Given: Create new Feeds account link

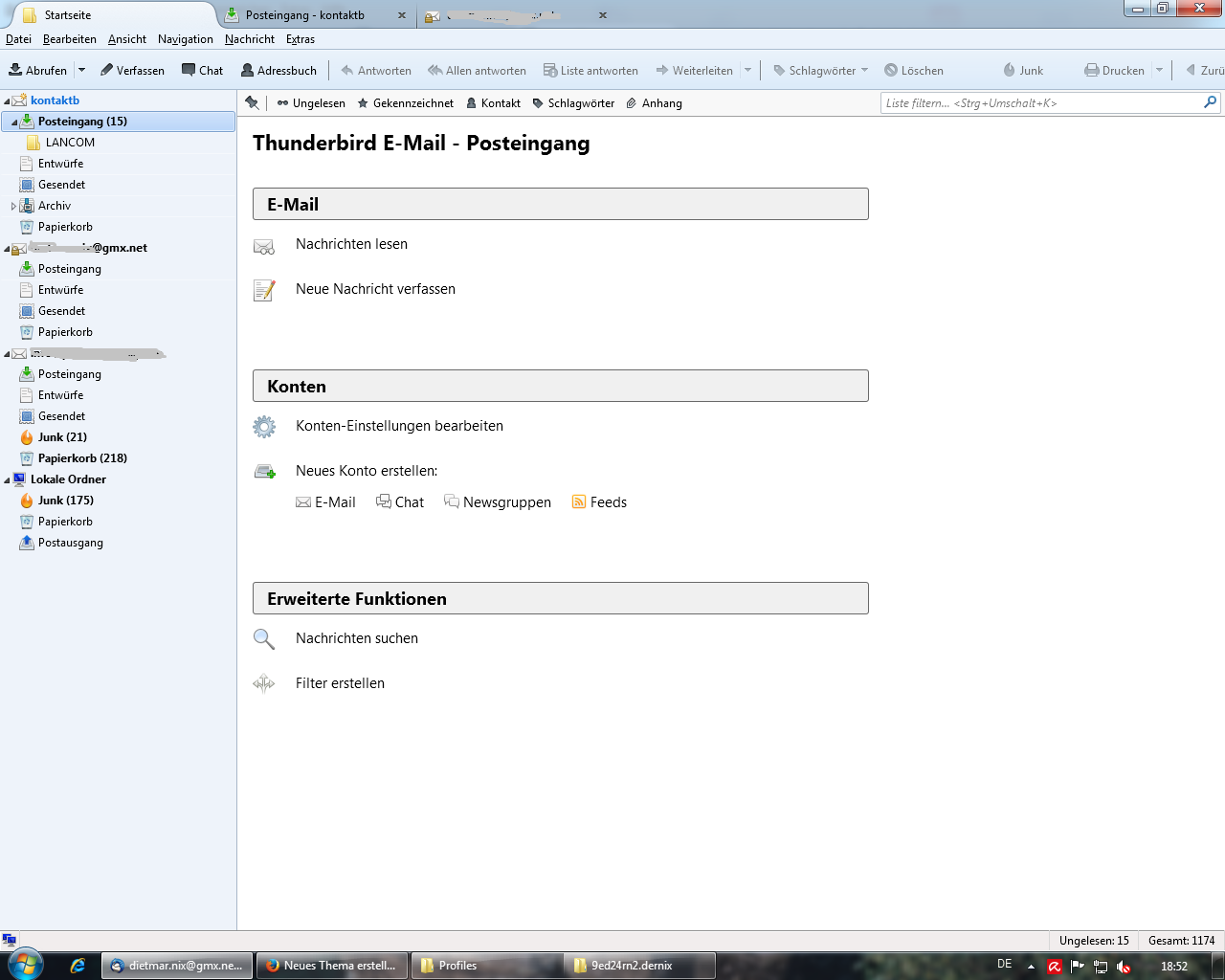Looking at the screenshot, I should coord(599,502).
